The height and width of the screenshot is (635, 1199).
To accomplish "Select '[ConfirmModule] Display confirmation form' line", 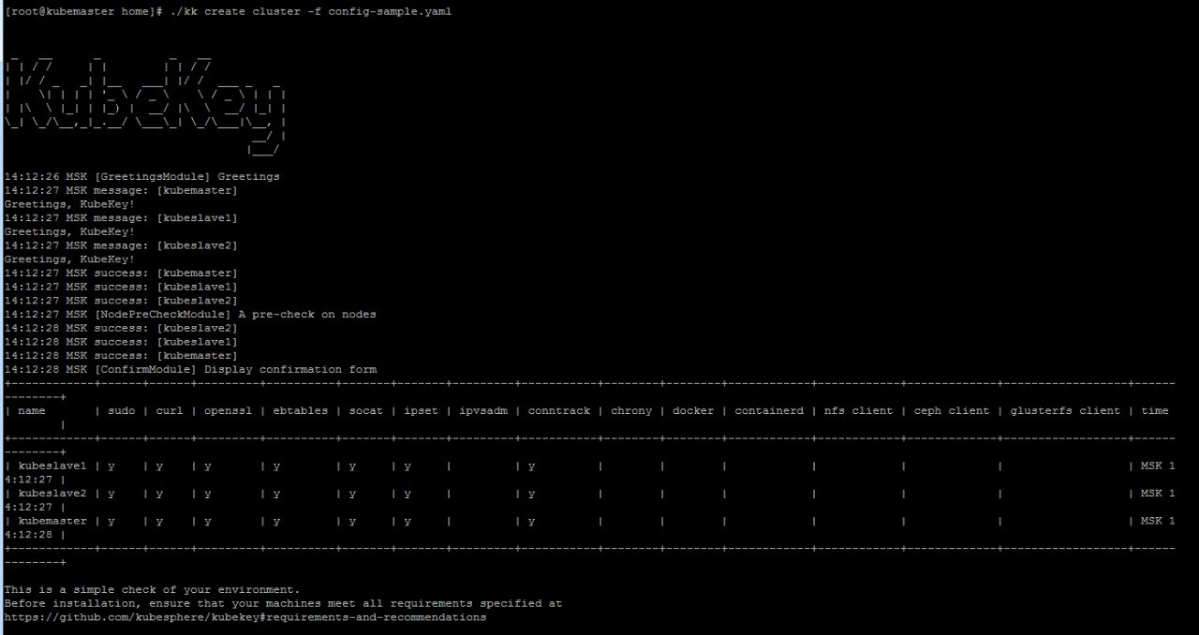I will click(190, 370).
